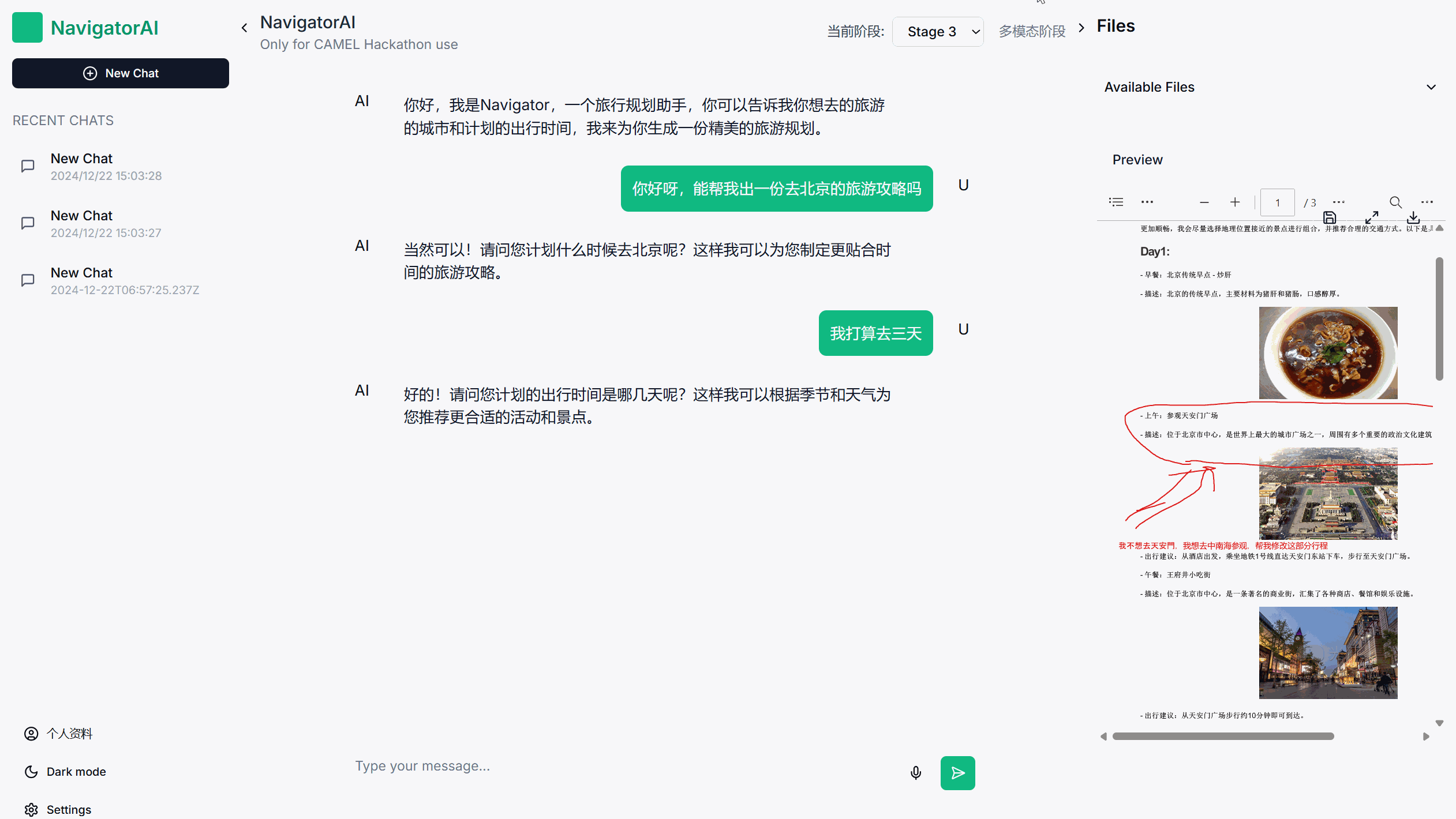
Task: Open the Stage 3 dropdown
Action: click(x=938, y=32)
